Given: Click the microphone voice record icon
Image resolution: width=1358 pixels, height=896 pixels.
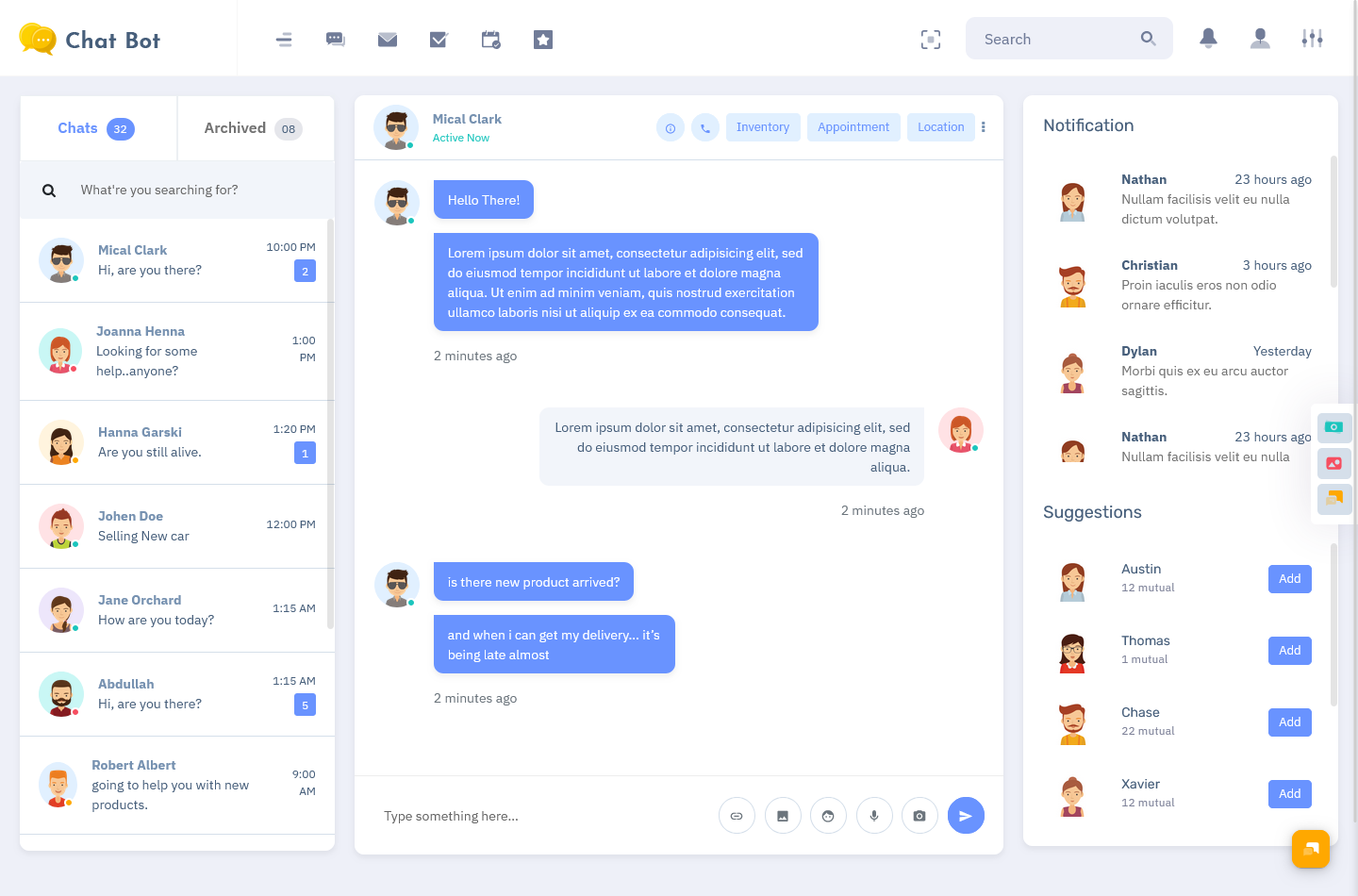Looking at the screenshot, I should 874,816.
